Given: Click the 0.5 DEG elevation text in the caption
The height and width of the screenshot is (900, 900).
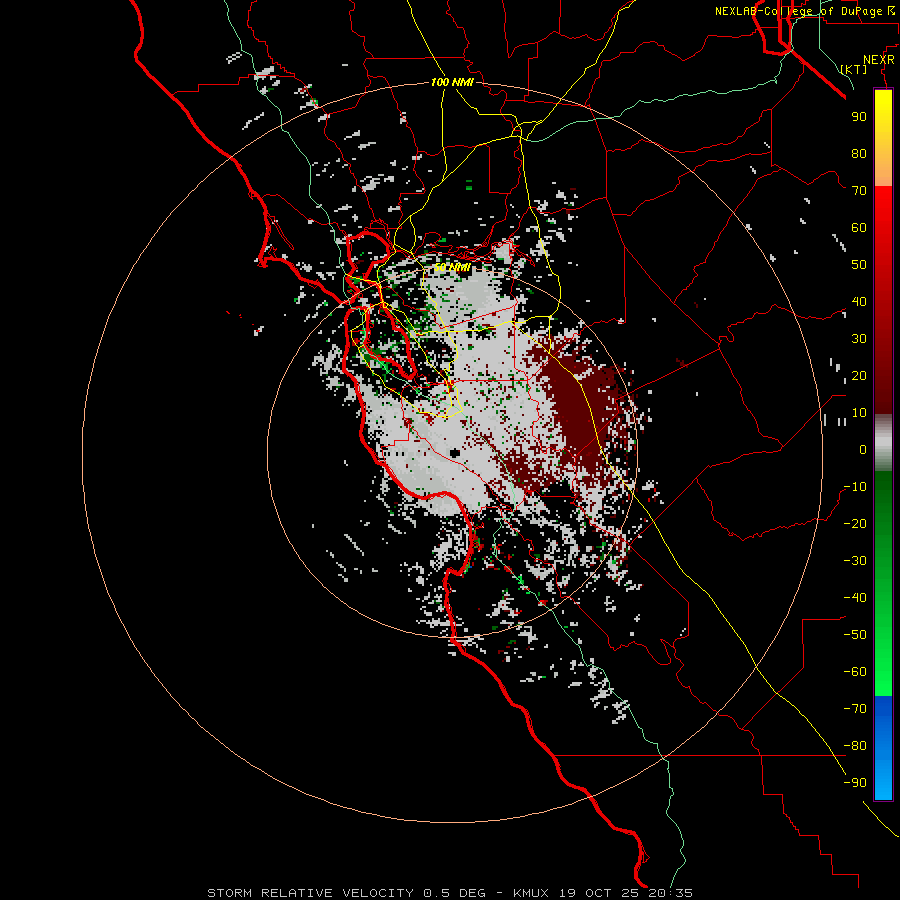Looking at the screenshot, I should point(454,893).
